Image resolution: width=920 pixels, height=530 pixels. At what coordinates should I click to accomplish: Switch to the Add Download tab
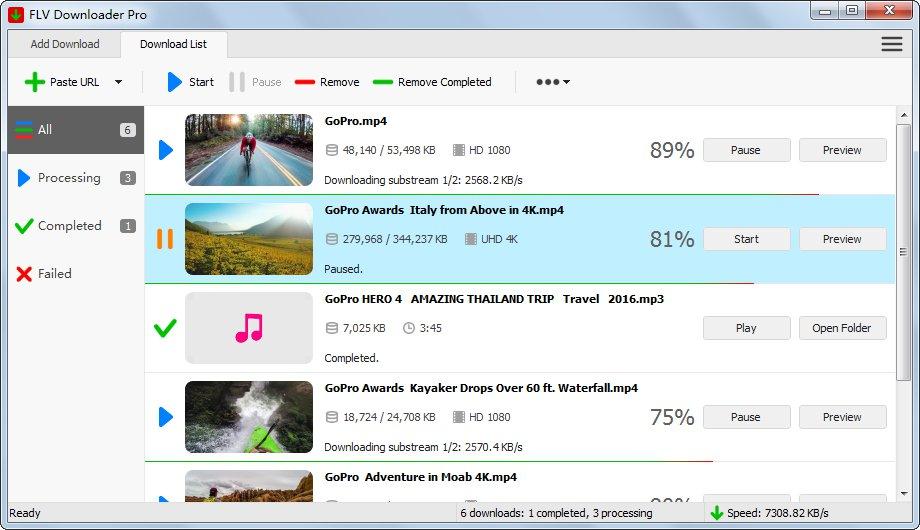(65, 44)
